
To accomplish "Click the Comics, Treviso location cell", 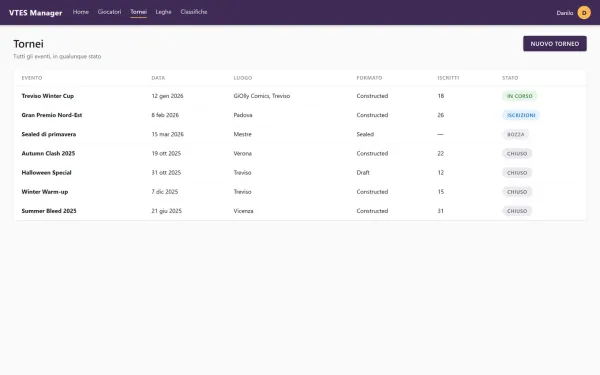I will pyautogui.click(x=262, y=96).
